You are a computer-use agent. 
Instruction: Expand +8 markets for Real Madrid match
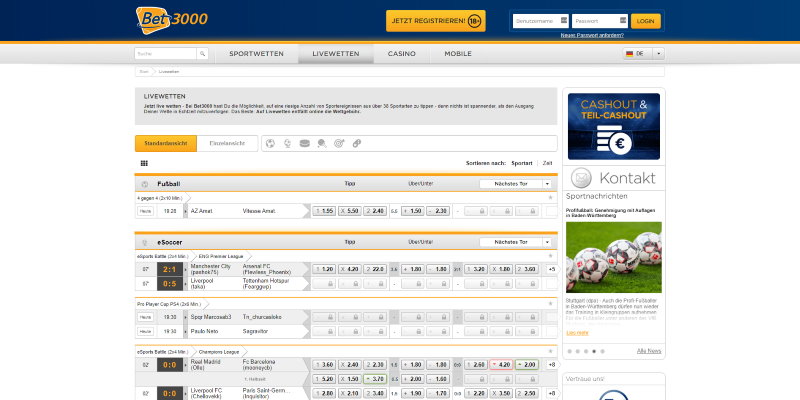(552, 365)
